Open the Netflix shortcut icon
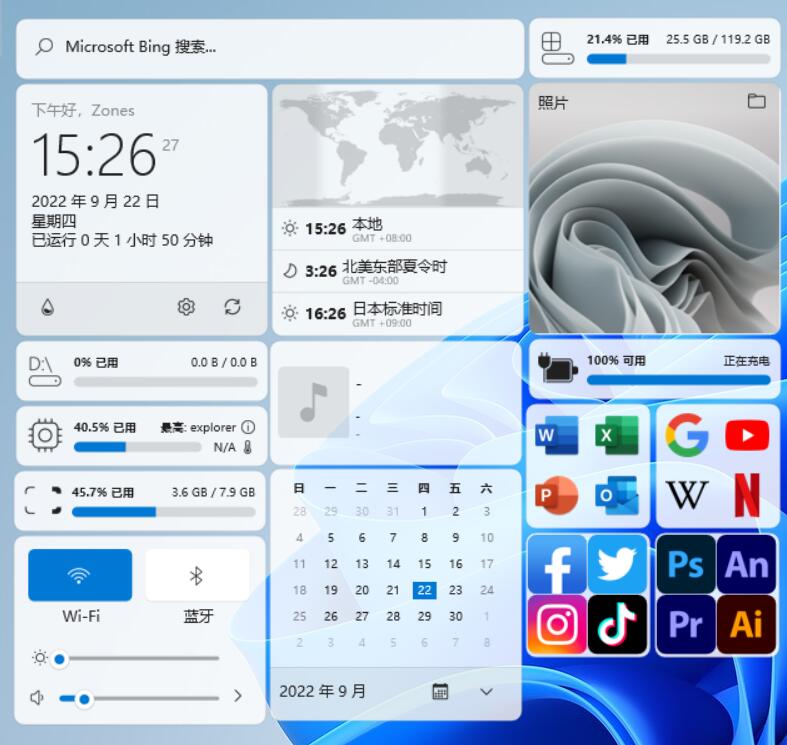Screen dimensions: 787x745 click(747, 494)
